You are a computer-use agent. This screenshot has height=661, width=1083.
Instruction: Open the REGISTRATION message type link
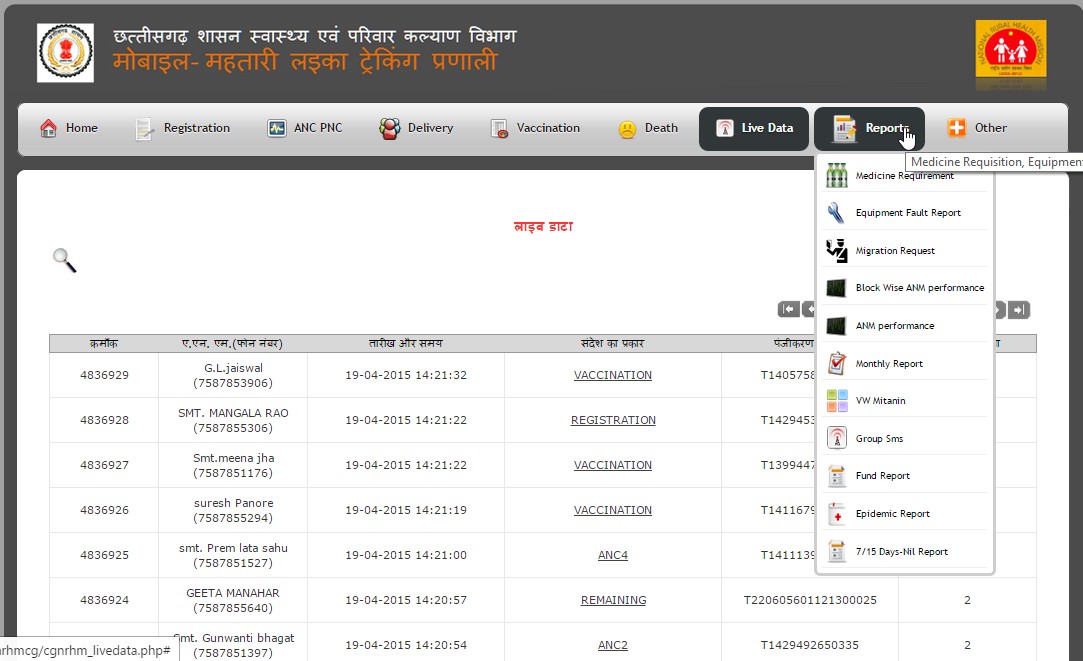[613, 420]
